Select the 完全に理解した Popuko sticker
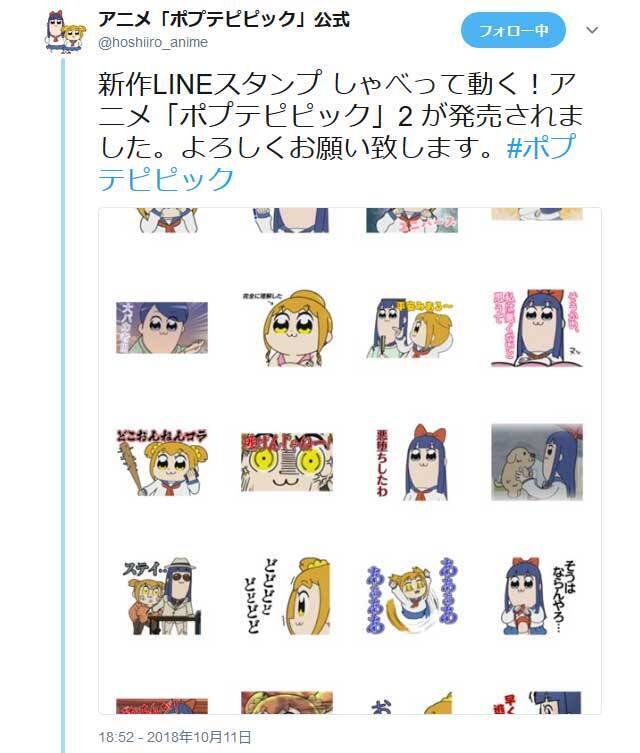 [x=287, y=328]
